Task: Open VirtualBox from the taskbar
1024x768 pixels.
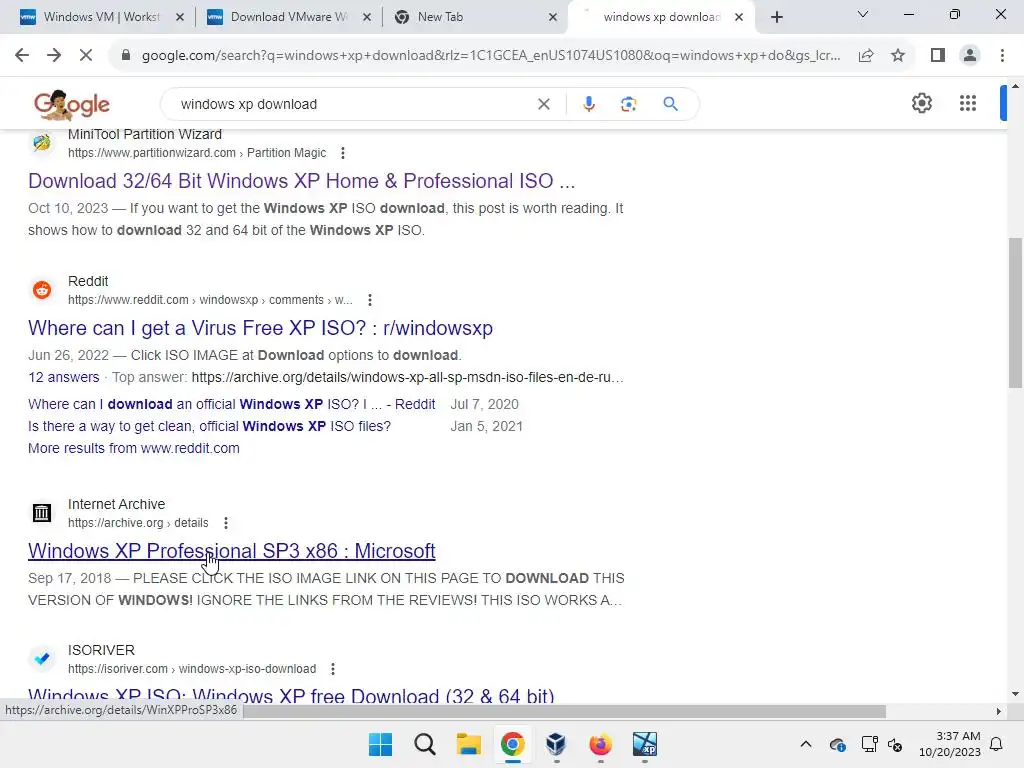Action: pyautogui.click(x=556, y=744)
